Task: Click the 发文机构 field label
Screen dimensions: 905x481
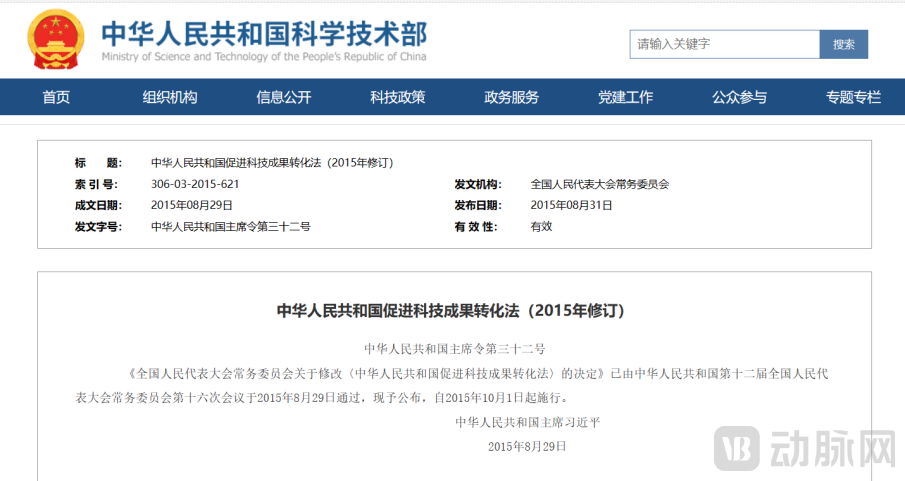Action: click(478, 184)
